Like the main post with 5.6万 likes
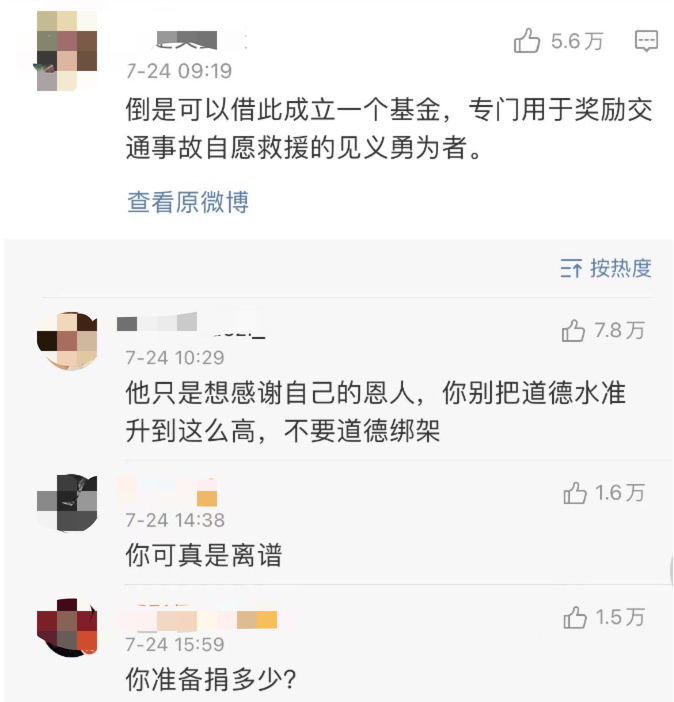Image resolution: width=674 pixels, height=702 pixels. (527, 41)
